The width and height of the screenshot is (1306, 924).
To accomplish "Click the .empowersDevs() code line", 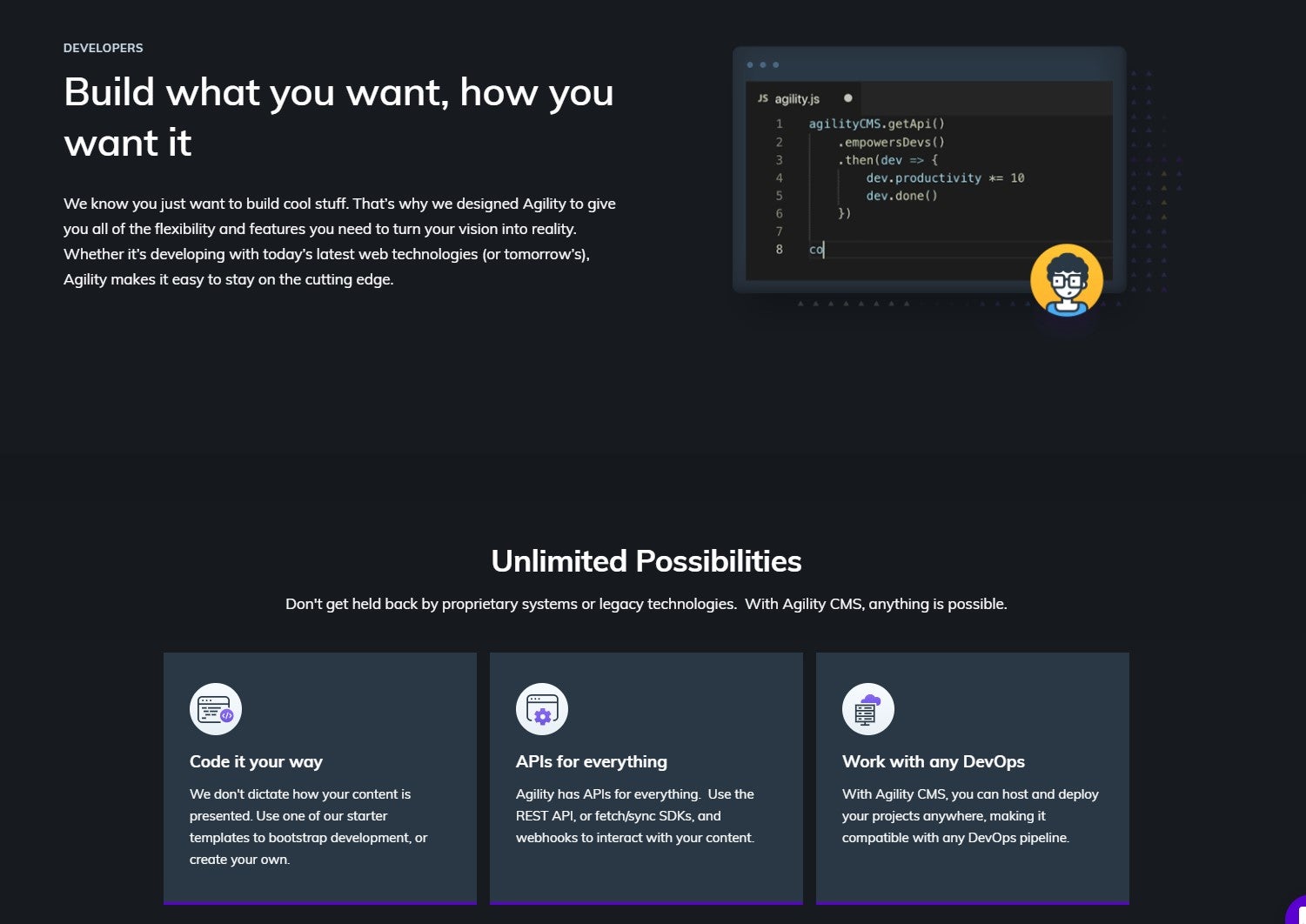I will (x=891, y=142).
